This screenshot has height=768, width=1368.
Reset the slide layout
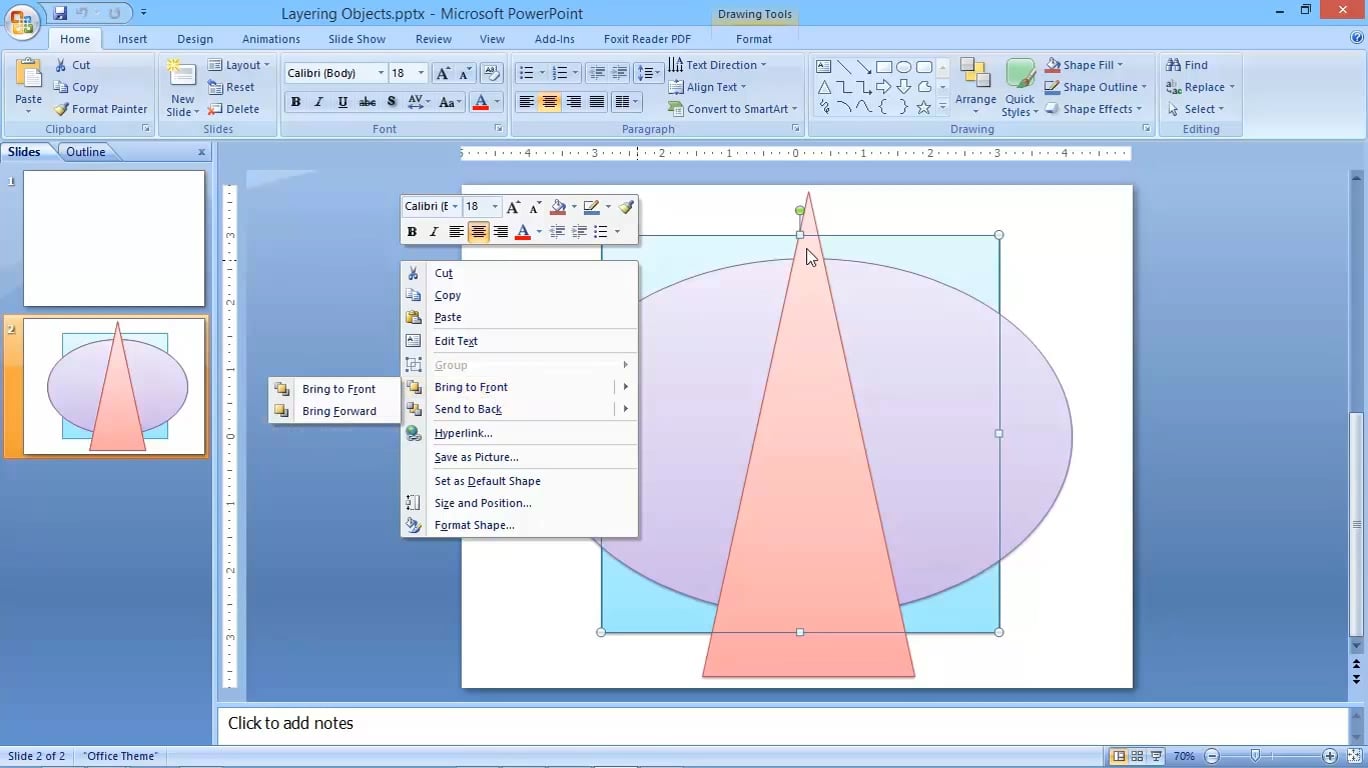(232, 87)
